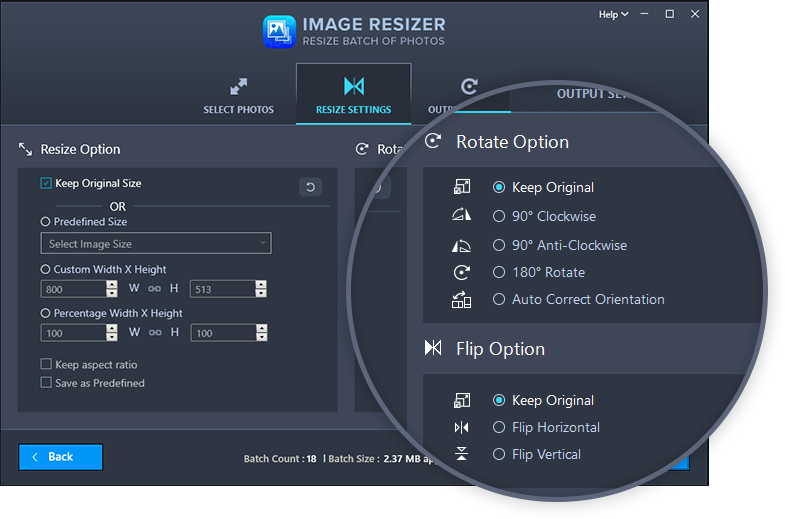
Task: Click the Resize Option heading text
Action: [80, 149]
